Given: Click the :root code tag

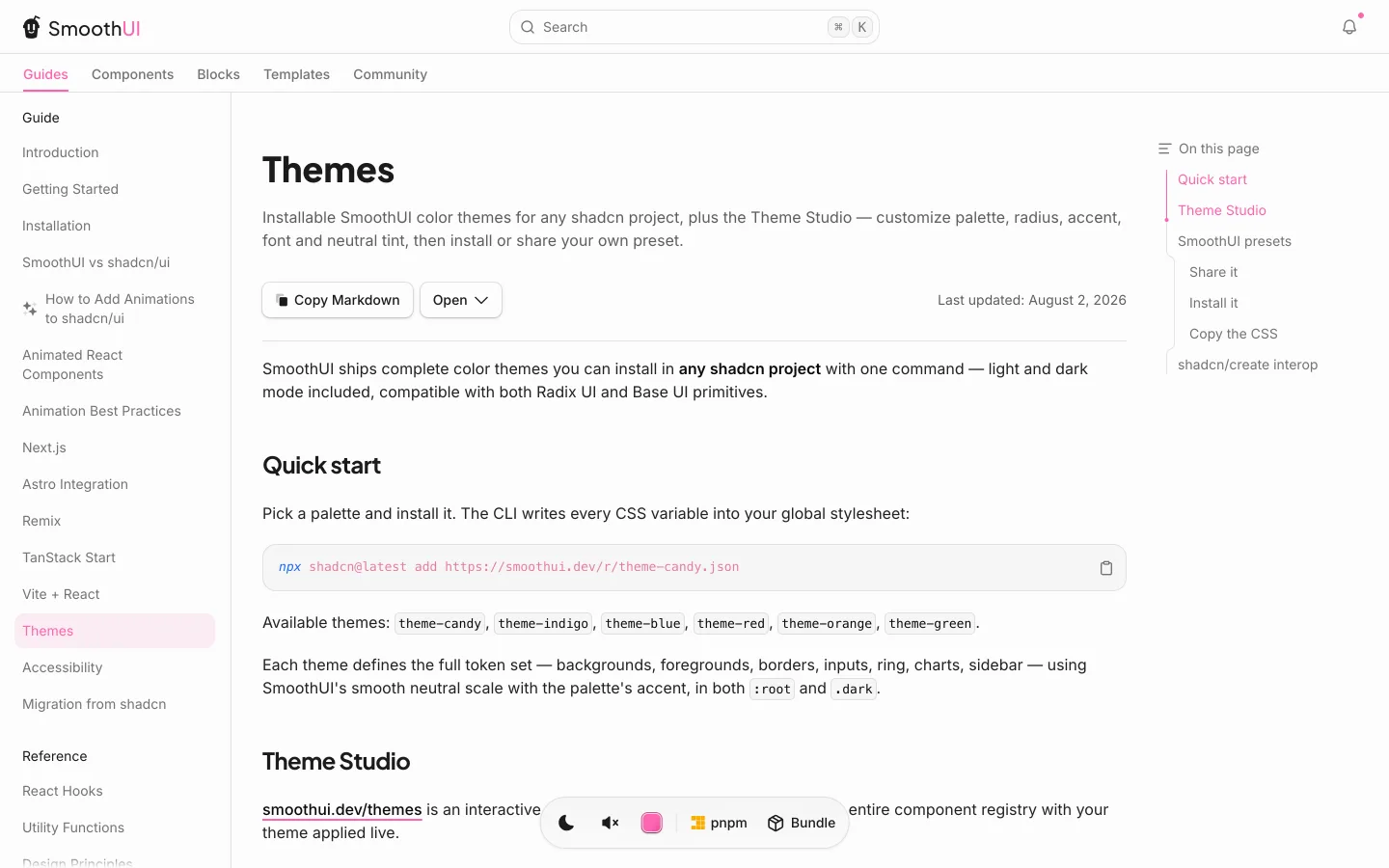Looking at the screenshot, I should click(772, 690).
